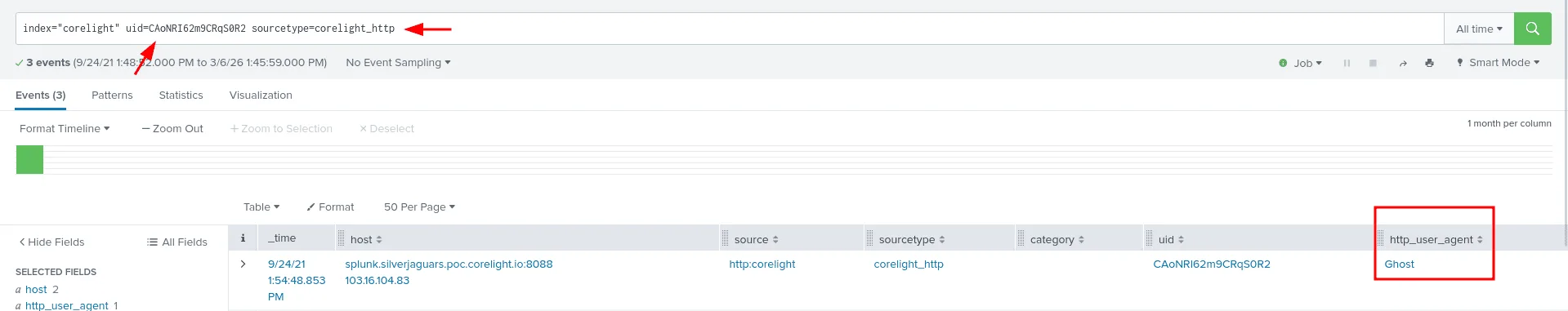Sort by http_user_agent column
The width and height of the screenshot is (1568, 311).
pos(1436,240)
